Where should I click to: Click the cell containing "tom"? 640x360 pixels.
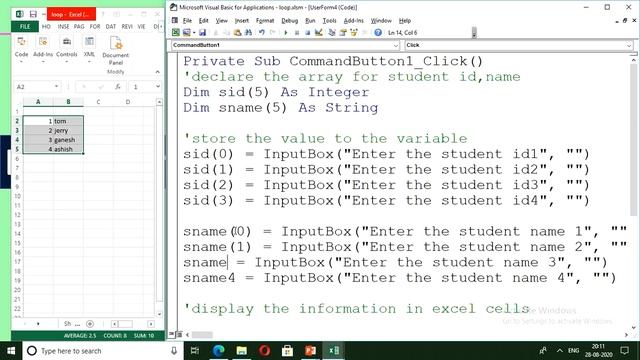pos(69,121)
